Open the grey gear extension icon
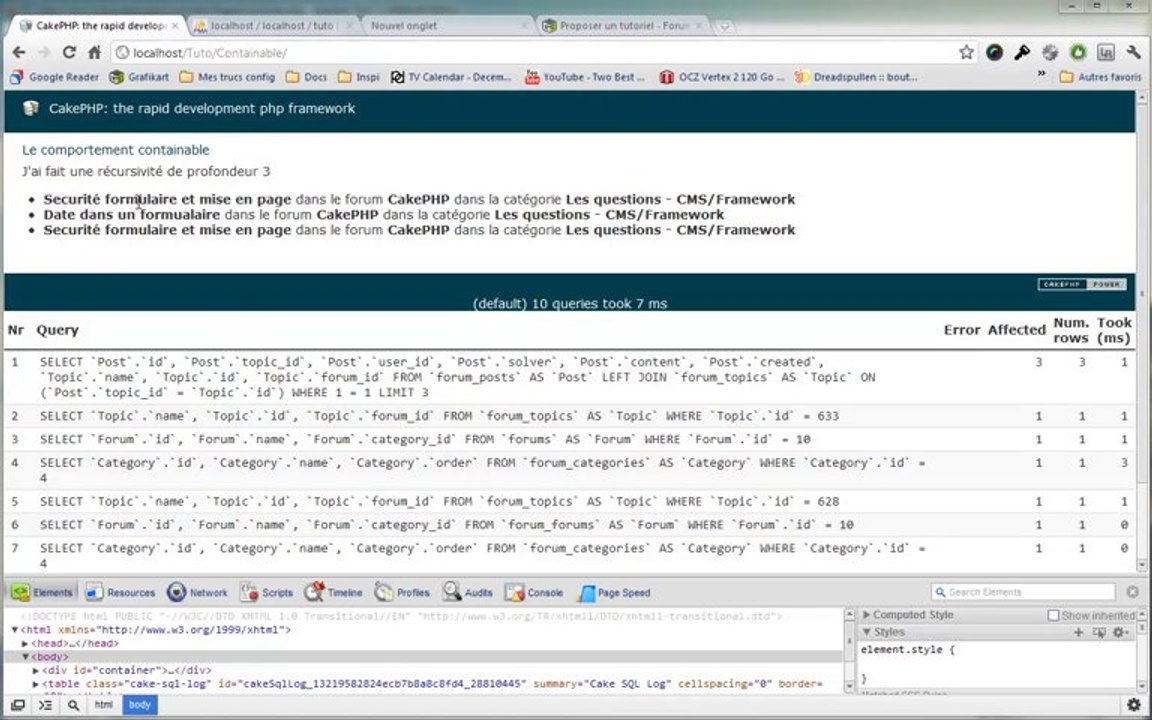Screen dimensions: 1152x720 pos(1050,52)
